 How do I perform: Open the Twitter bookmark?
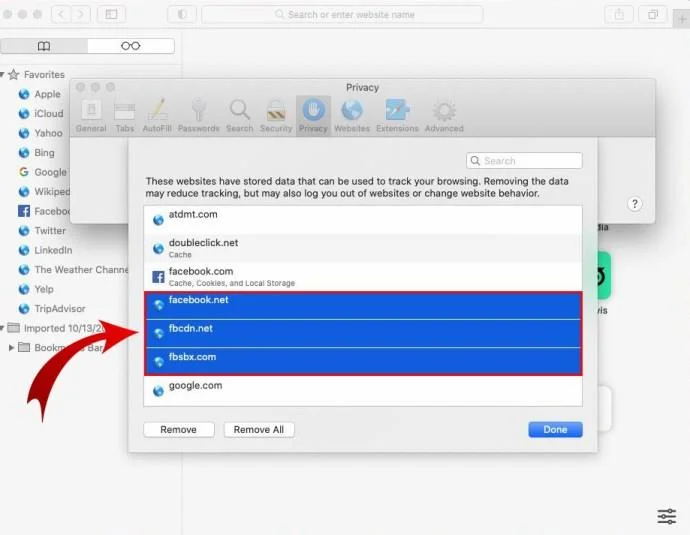pos(42,231)
